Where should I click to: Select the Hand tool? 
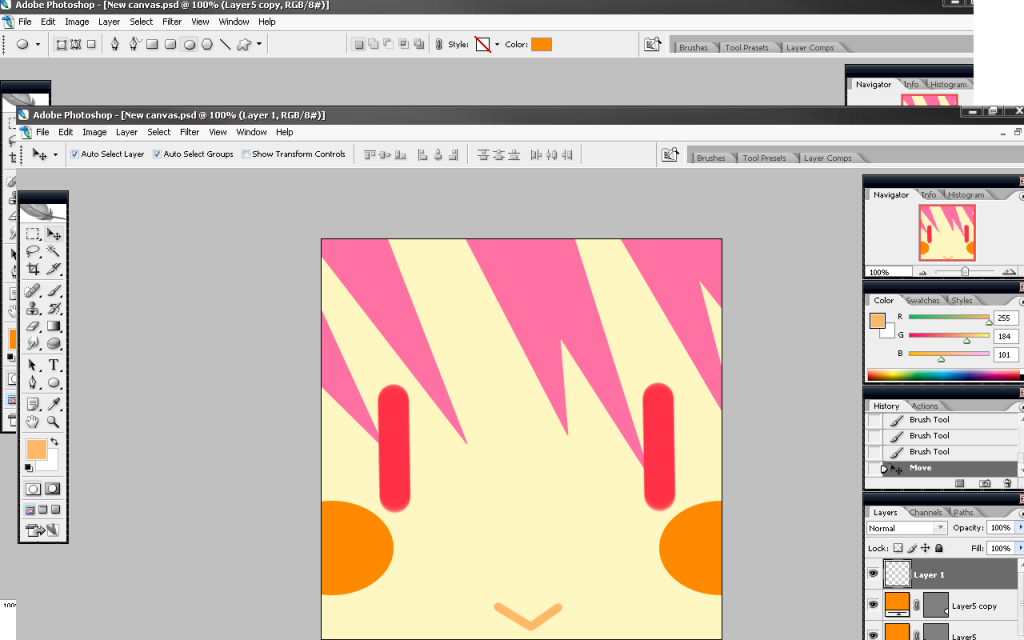click(32, 422)
